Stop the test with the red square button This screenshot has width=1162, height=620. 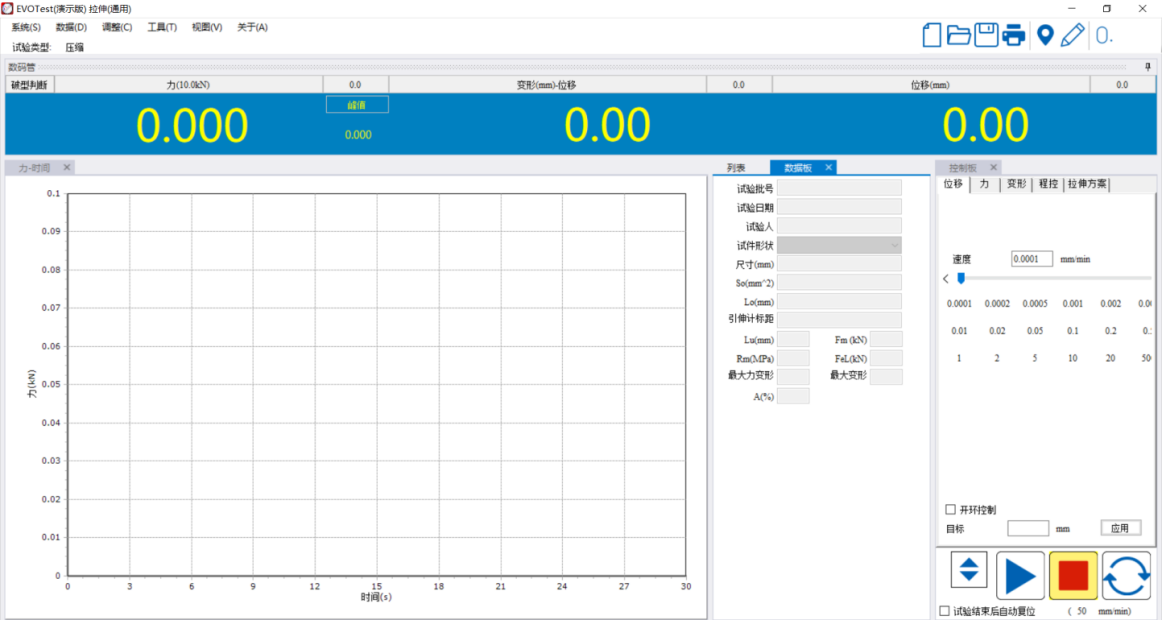click(1073, 575)
